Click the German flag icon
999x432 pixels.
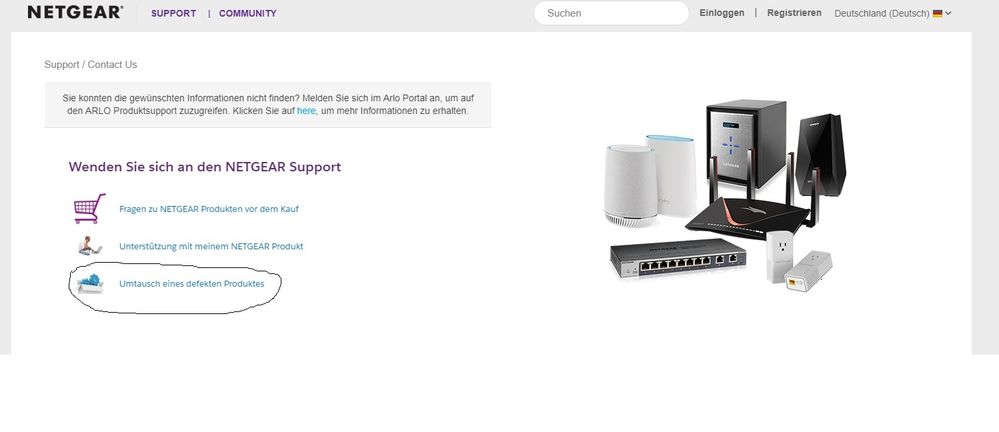coord(937,13)
